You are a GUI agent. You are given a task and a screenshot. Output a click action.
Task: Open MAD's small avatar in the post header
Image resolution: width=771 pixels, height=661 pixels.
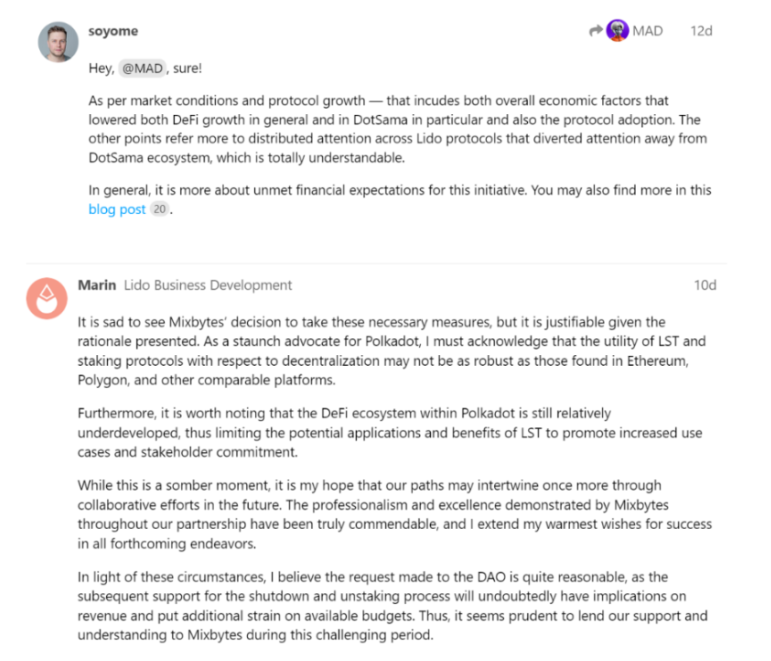point(617,30)
